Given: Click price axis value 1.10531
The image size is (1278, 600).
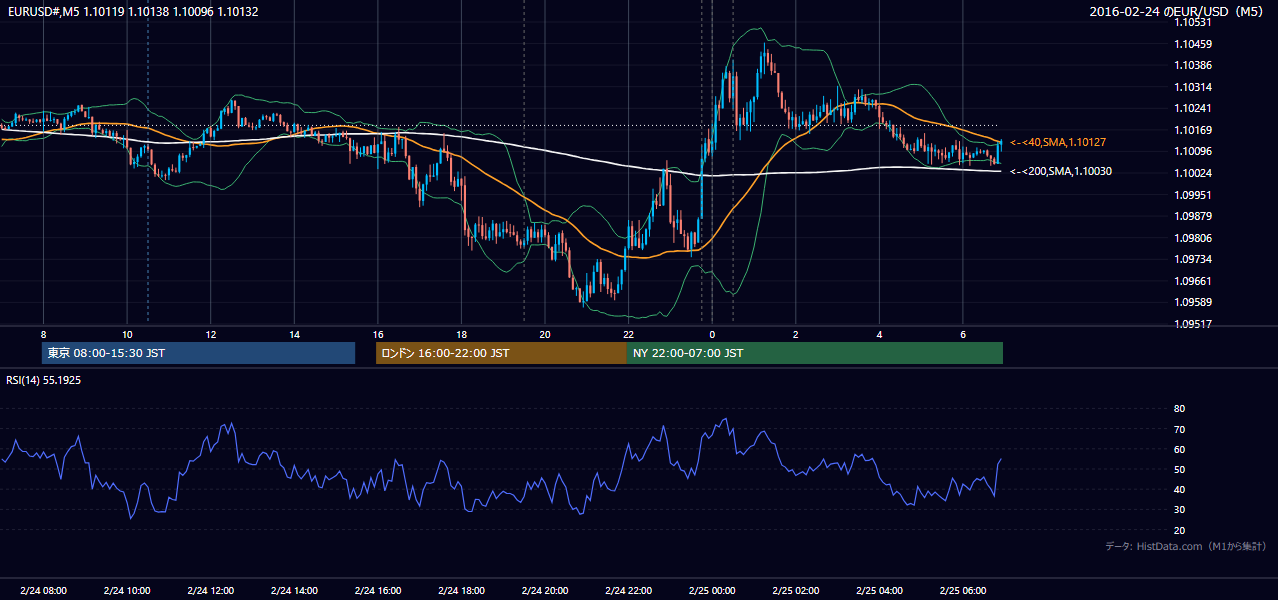Looking at the screenshot, I should pyautogui.click(x=1192, y=22).
